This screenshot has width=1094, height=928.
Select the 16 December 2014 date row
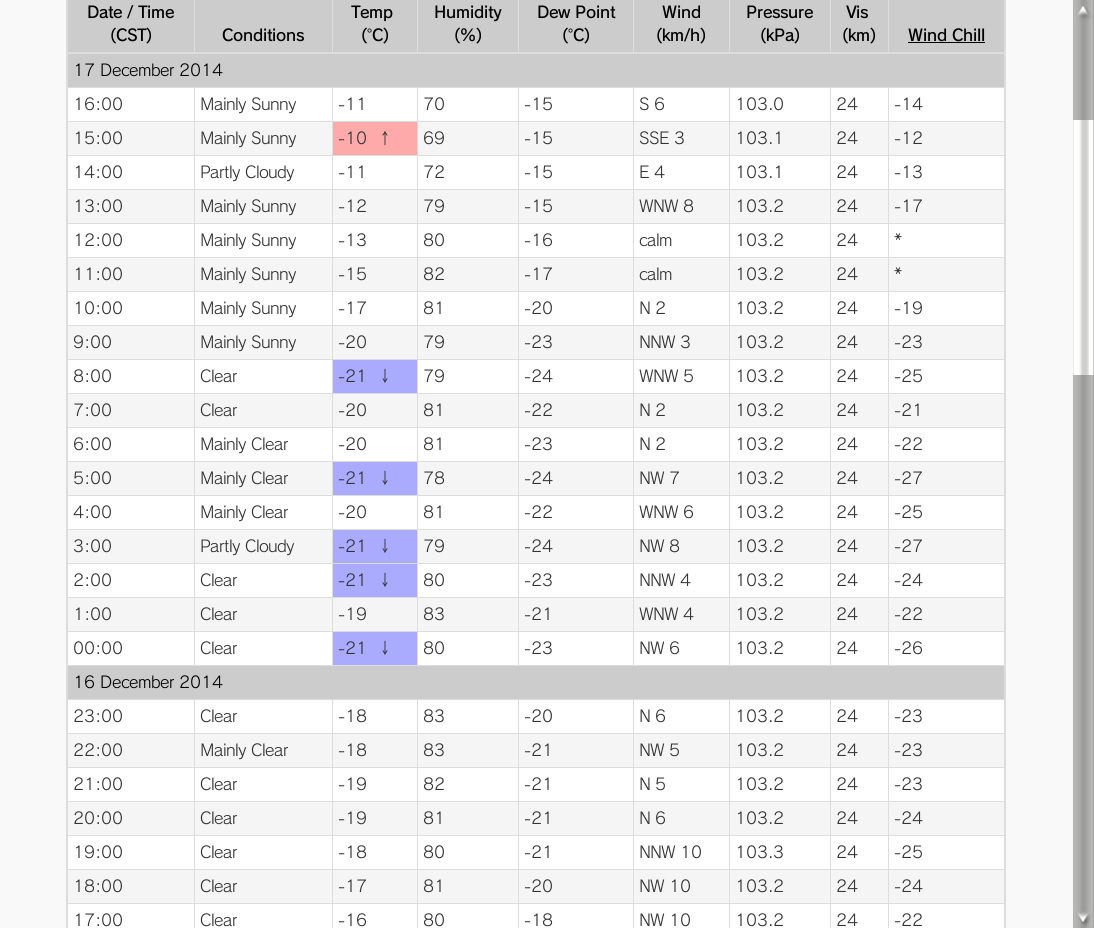tap(536, 682)
